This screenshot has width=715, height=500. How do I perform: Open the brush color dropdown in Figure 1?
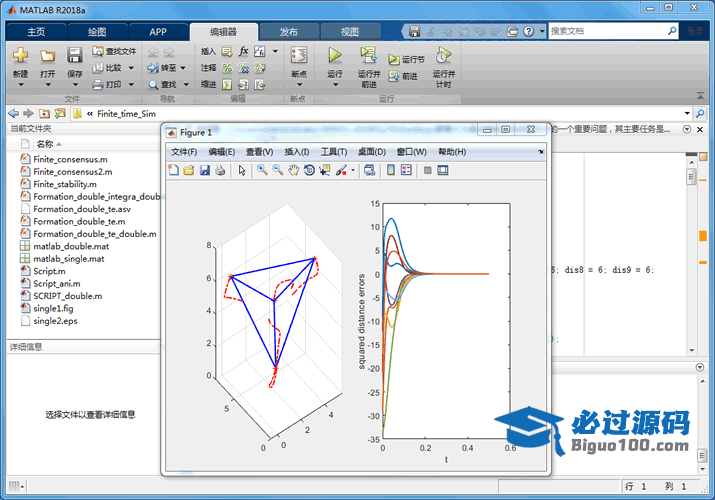(x=353, y=170)
